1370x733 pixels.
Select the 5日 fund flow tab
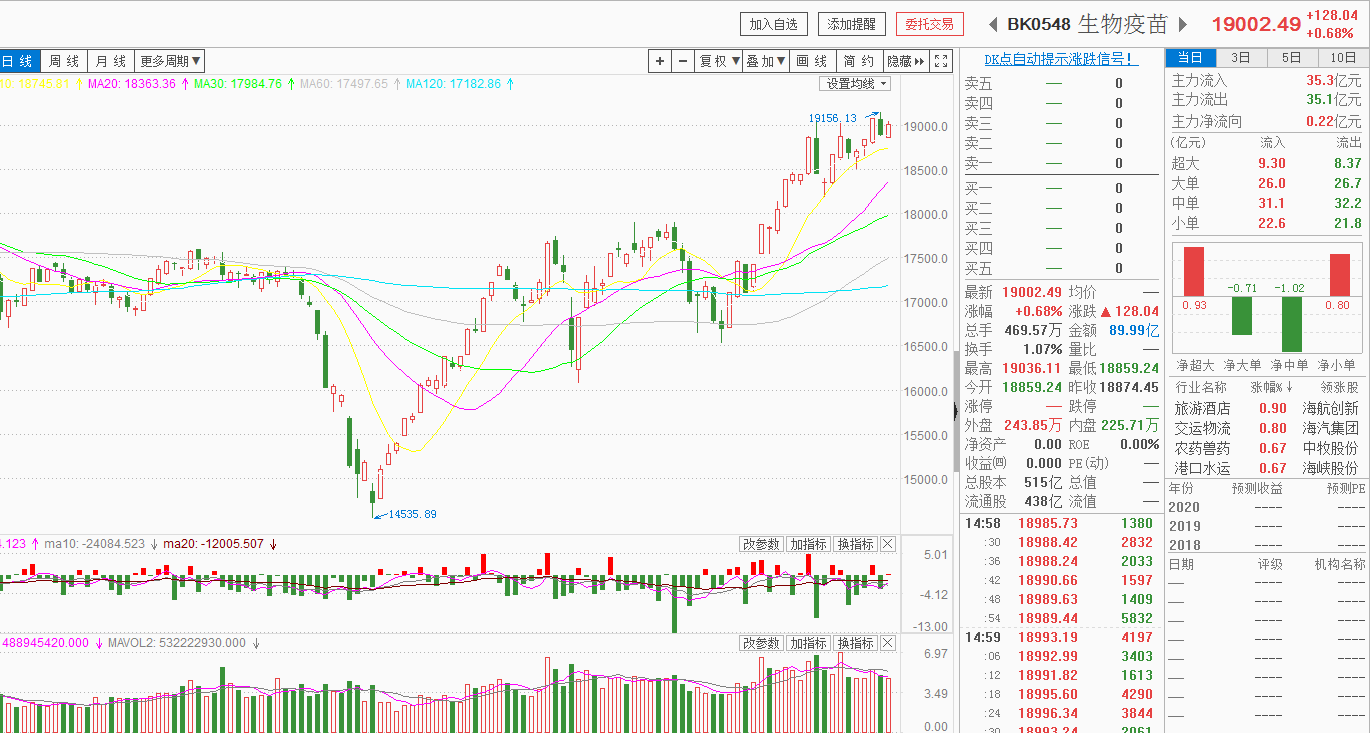[1292, 57]
